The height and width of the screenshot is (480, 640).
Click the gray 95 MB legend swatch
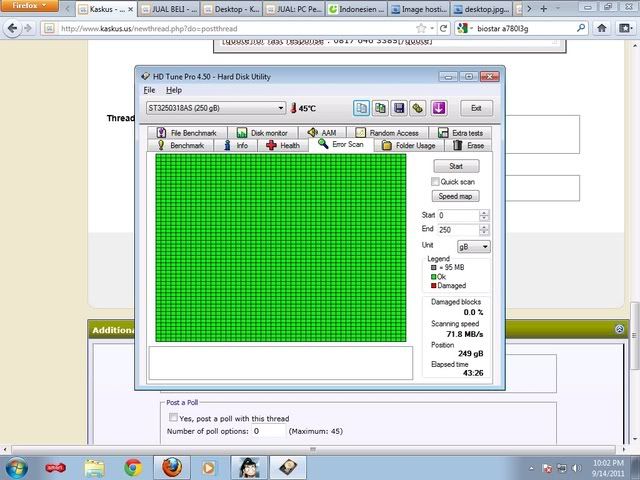pyautogui.click(x=433, y=268)
